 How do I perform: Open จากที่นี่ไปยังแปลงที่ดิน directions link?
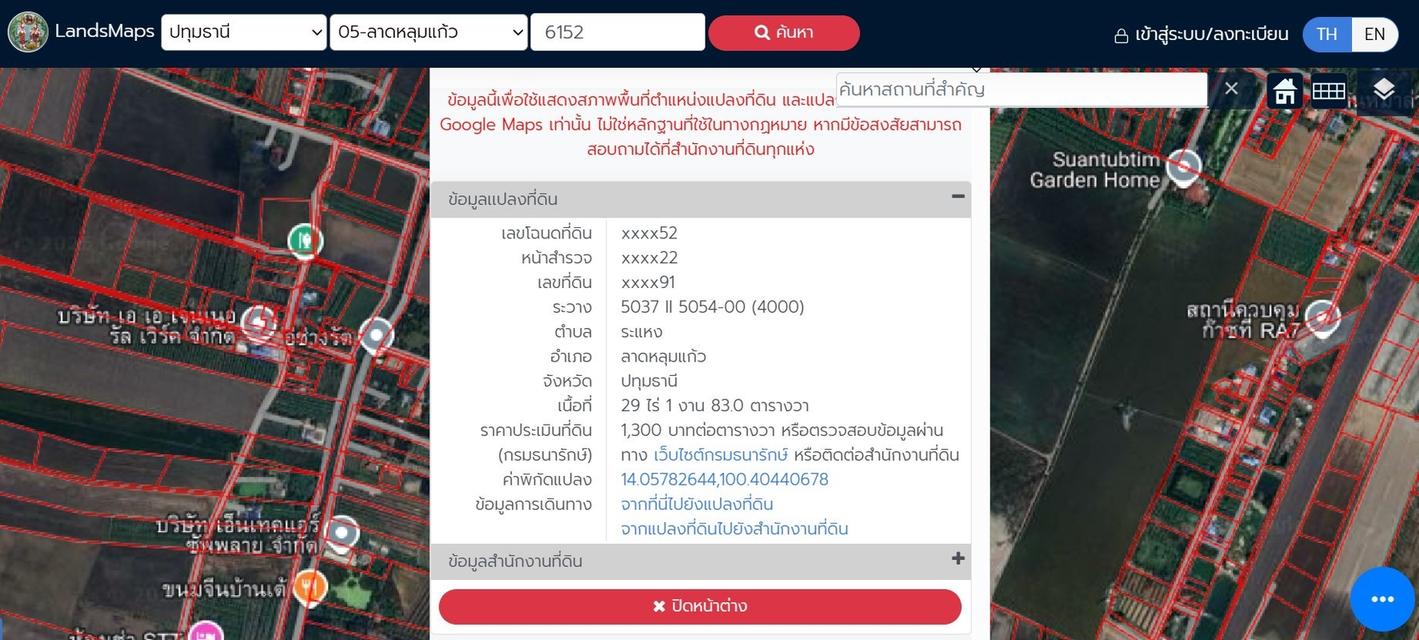(697, 504)
